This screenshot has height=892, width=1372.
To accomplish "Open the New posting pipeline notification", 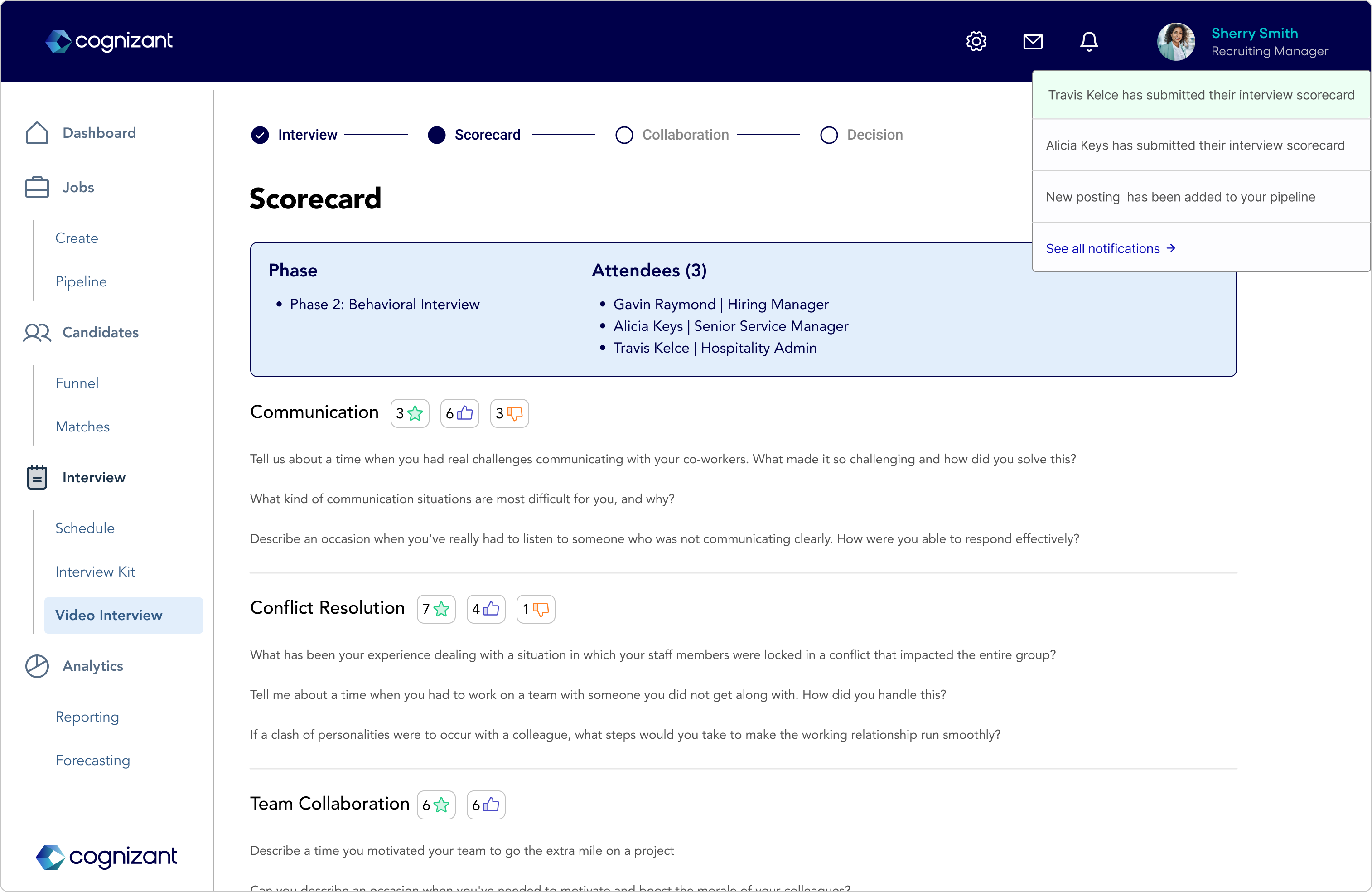I will (1201, 197).
